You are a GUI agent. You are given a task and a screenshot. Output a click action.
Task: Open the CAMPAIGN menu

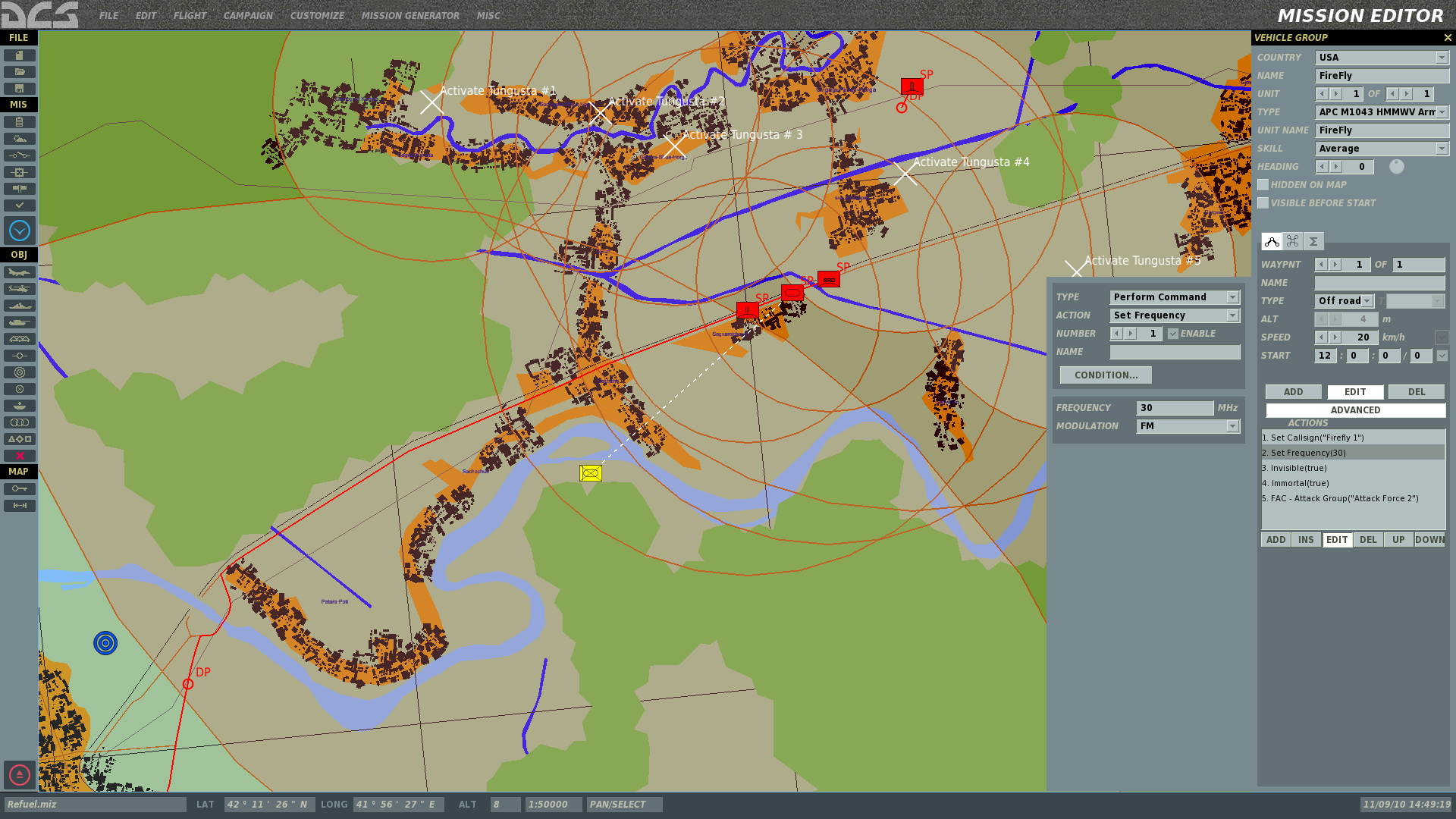[248, 16]
